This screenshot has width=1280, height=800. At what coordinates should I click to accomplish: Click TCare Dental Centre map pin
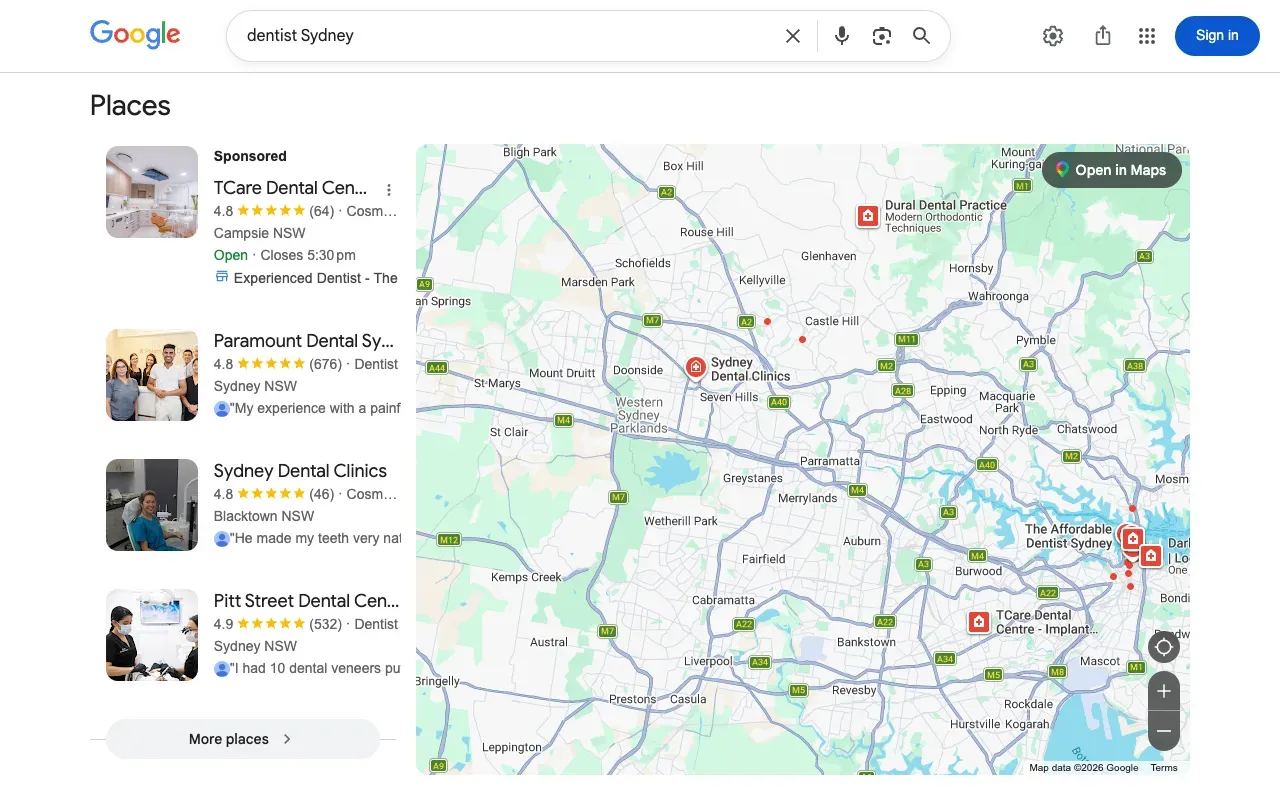coord(979,622)
